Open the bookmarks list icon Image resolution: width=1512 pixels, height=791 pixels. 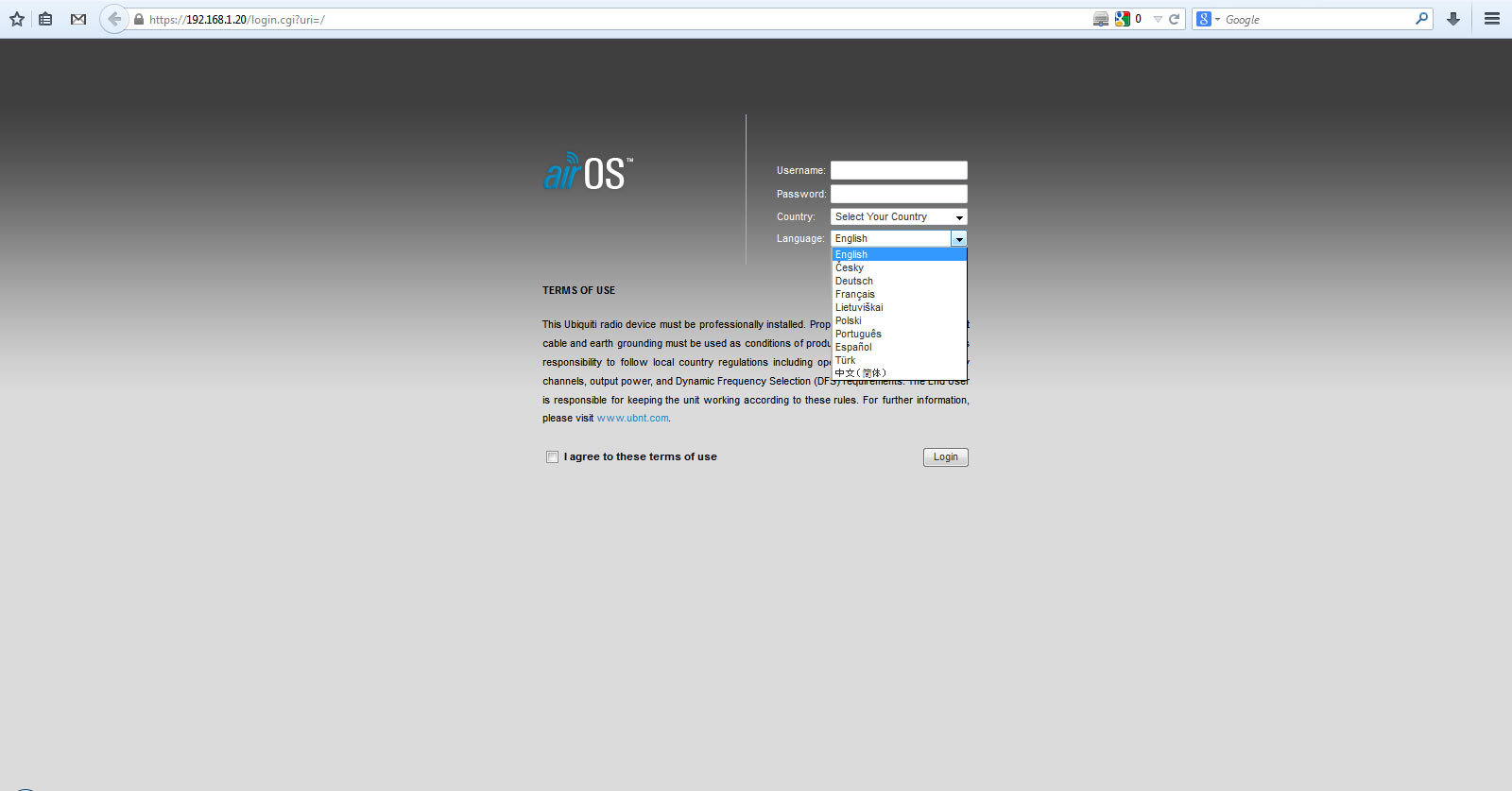tap(45, 19)
